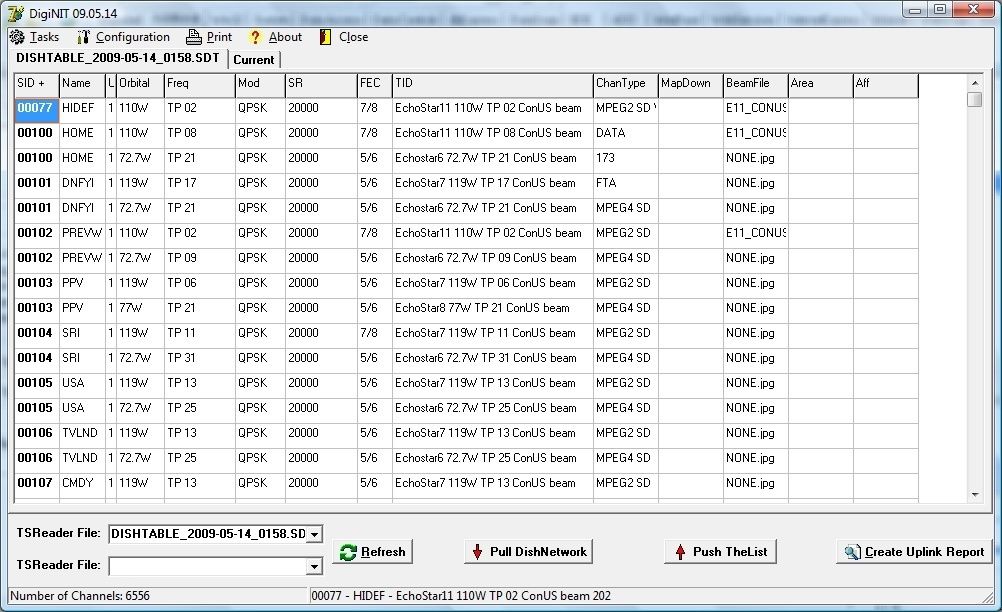Click the magnifier icon on Create Uplink Report

click(x=852, y=552)
